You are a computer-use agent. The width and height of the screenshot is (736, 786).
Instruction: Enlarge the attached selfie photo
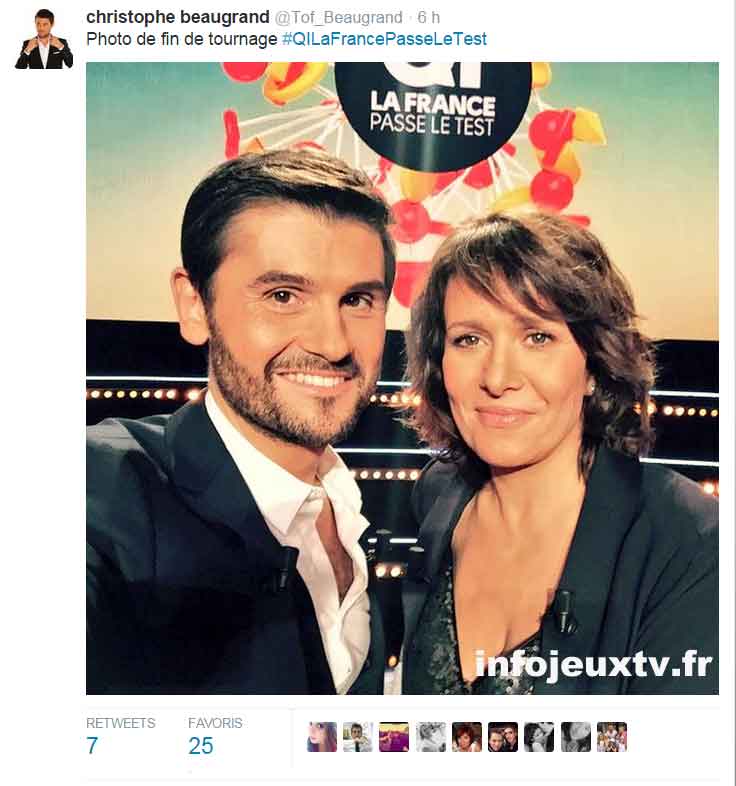pos(402,378)
